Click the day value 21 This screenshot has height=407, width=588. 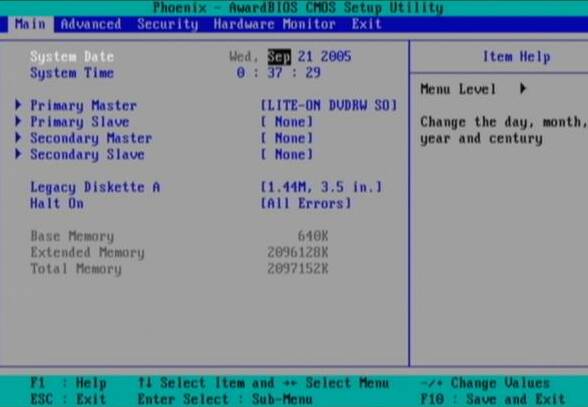[305, 57]
